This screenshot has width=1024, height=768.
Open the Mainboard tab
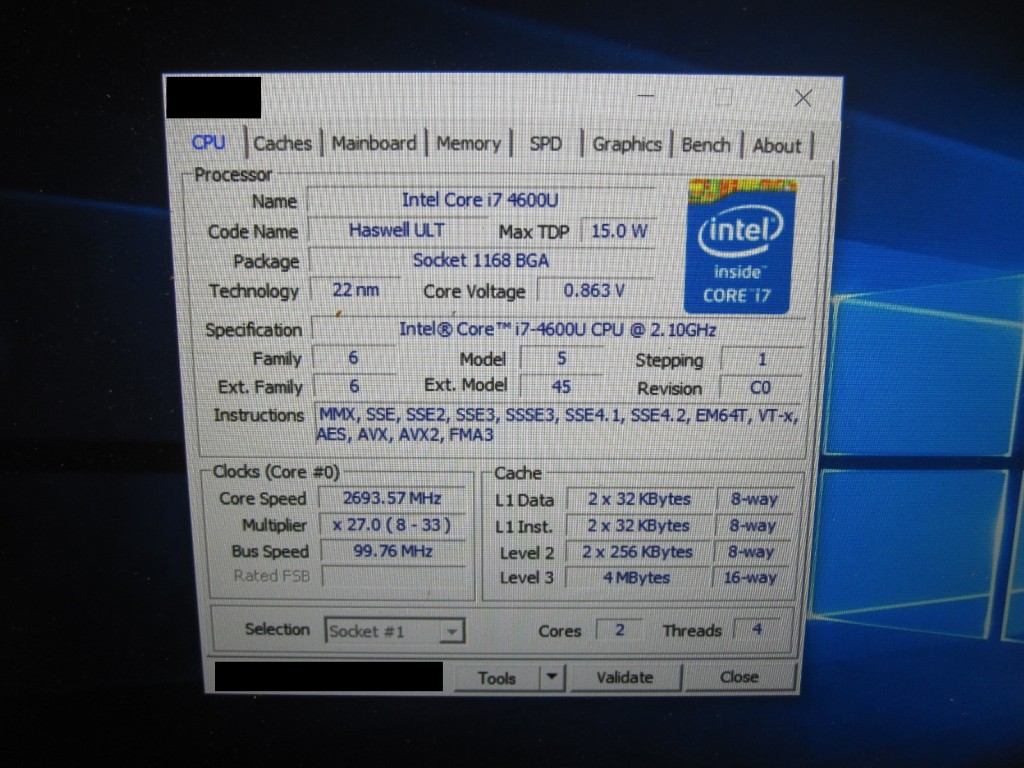(x=374, y=143)
